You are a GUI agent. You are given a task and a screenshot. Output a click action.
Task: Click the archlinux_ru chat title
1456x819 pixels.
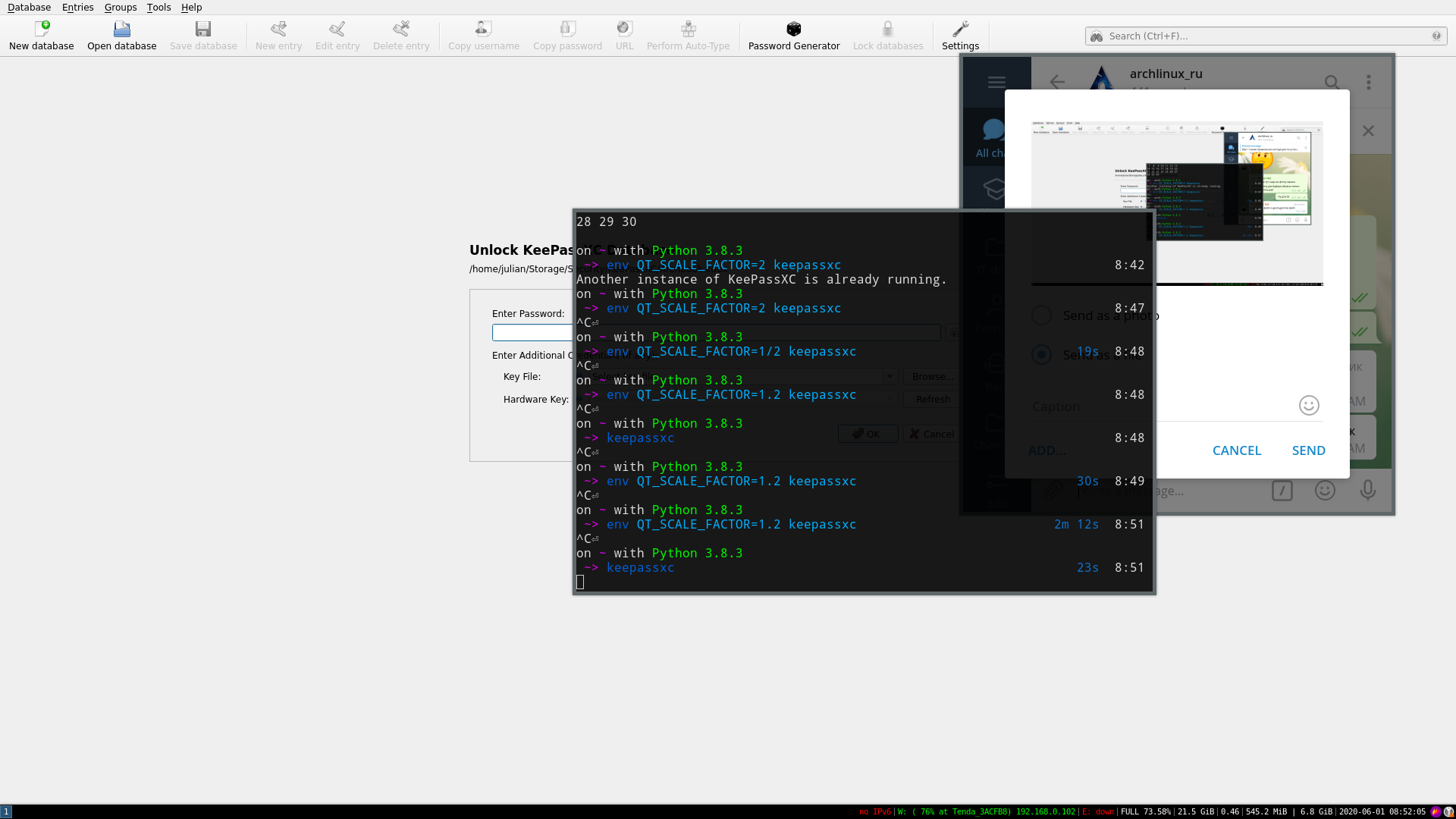coord(1166,74)
